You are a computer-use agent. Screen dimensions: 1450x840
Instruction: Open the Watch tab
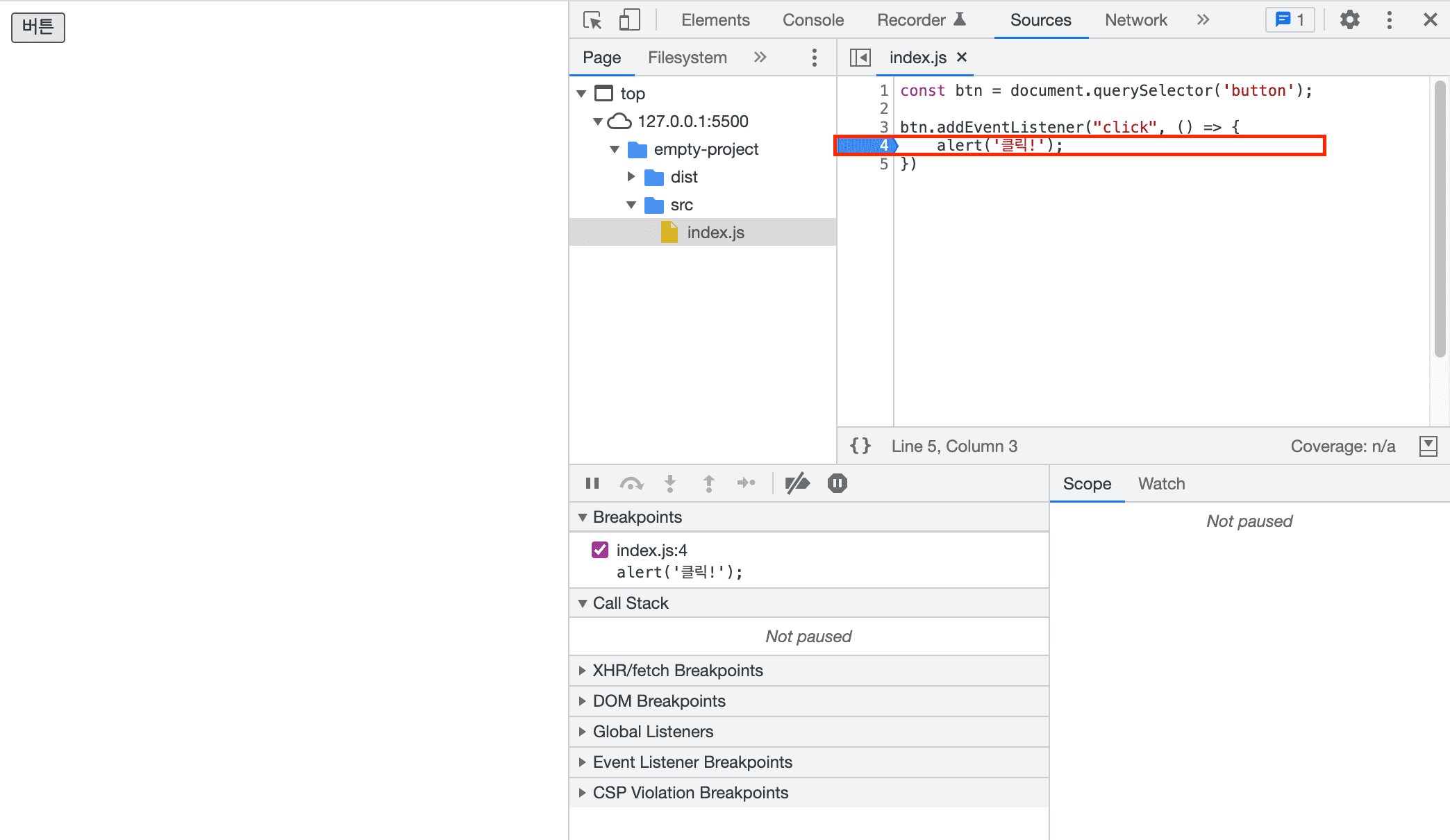1161,484
